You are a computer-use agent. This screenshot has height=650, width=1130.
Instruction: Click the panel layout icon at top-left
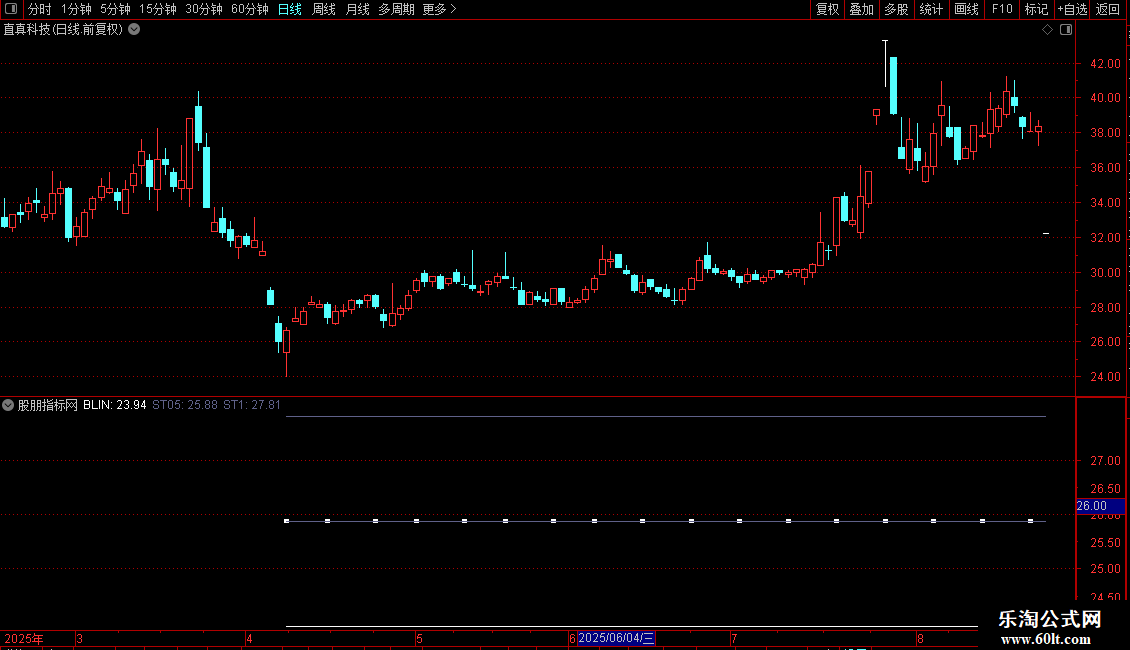pyautogui.click(x=11, y=9)
